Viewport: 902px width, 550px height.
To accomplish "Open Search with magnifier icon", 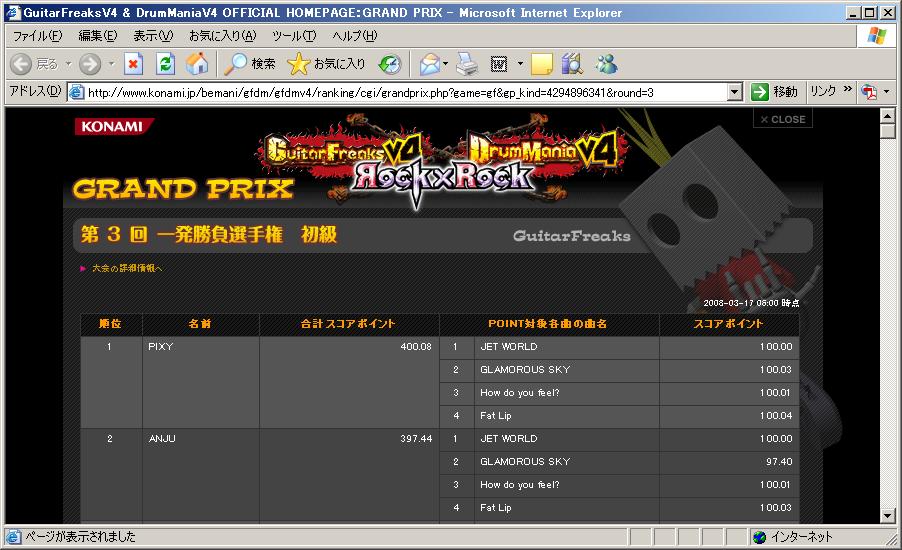I will (x=235, y=64).
